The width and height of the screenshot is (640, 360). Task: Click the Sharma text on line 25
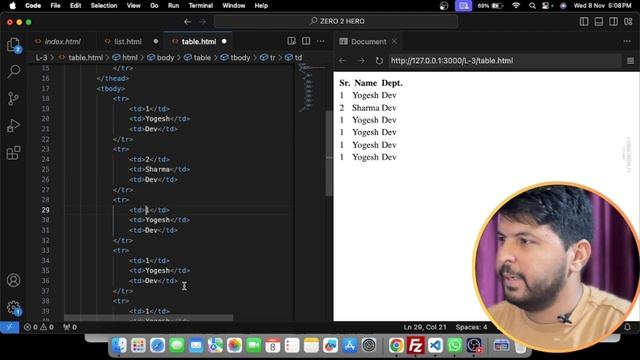pos(158,169)
